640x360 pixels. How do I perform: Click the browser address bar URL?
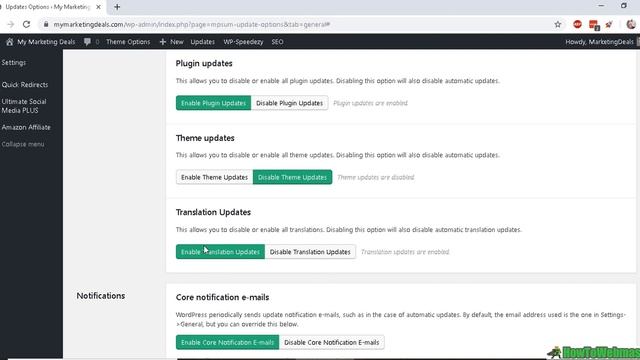coord(191,24)
